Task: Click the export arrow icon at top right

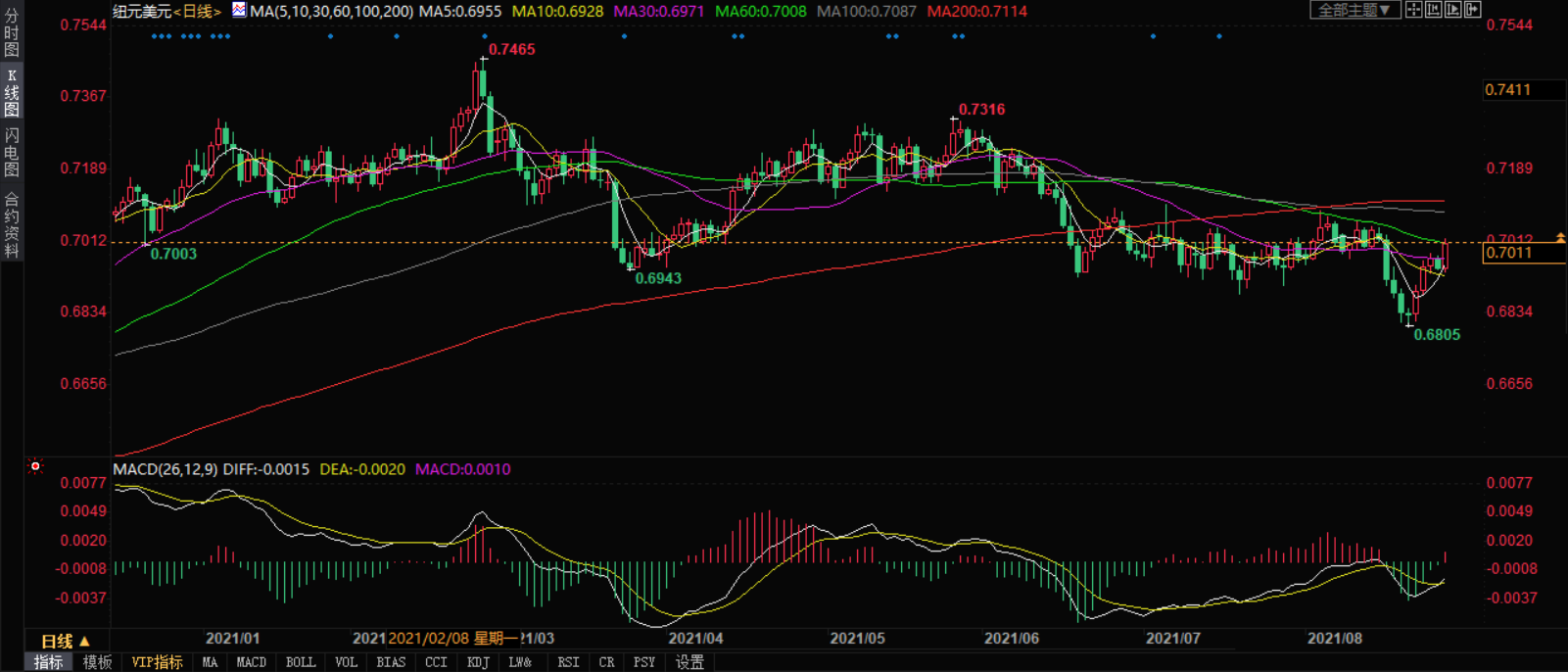Action: pyautogui.click(x=1472, y=10)
